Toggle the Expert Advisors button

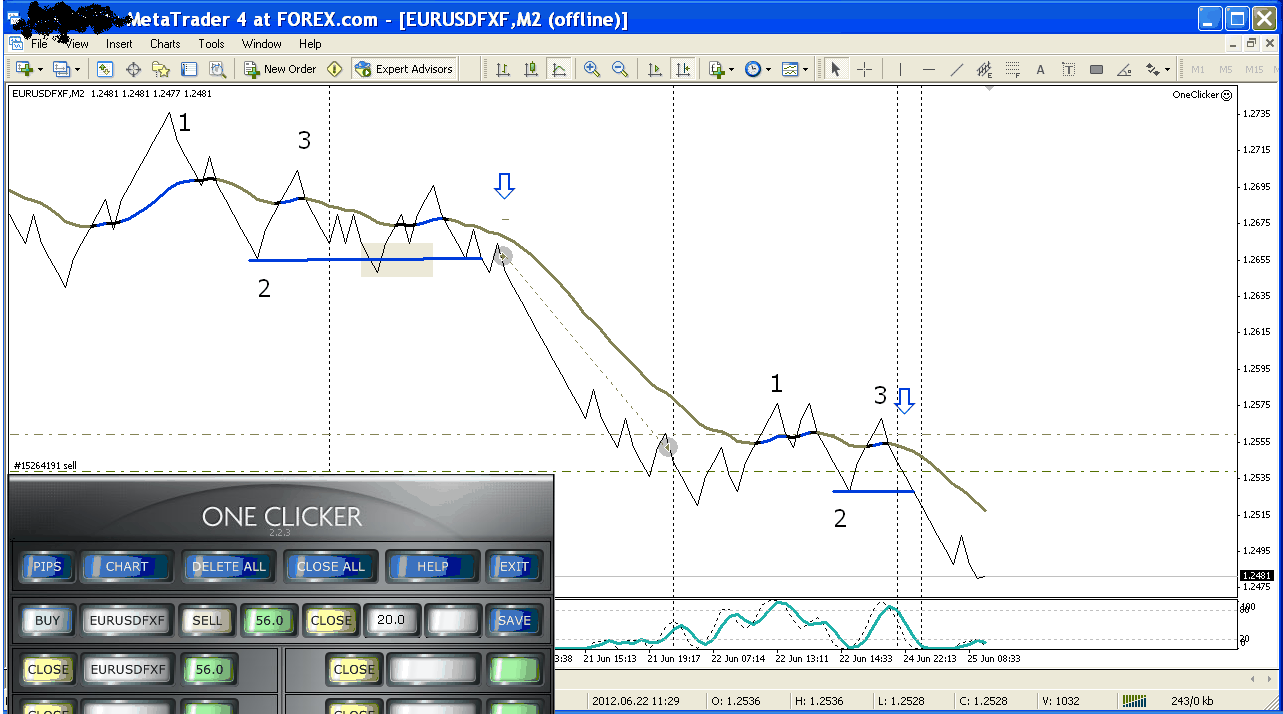click(405, 69)
